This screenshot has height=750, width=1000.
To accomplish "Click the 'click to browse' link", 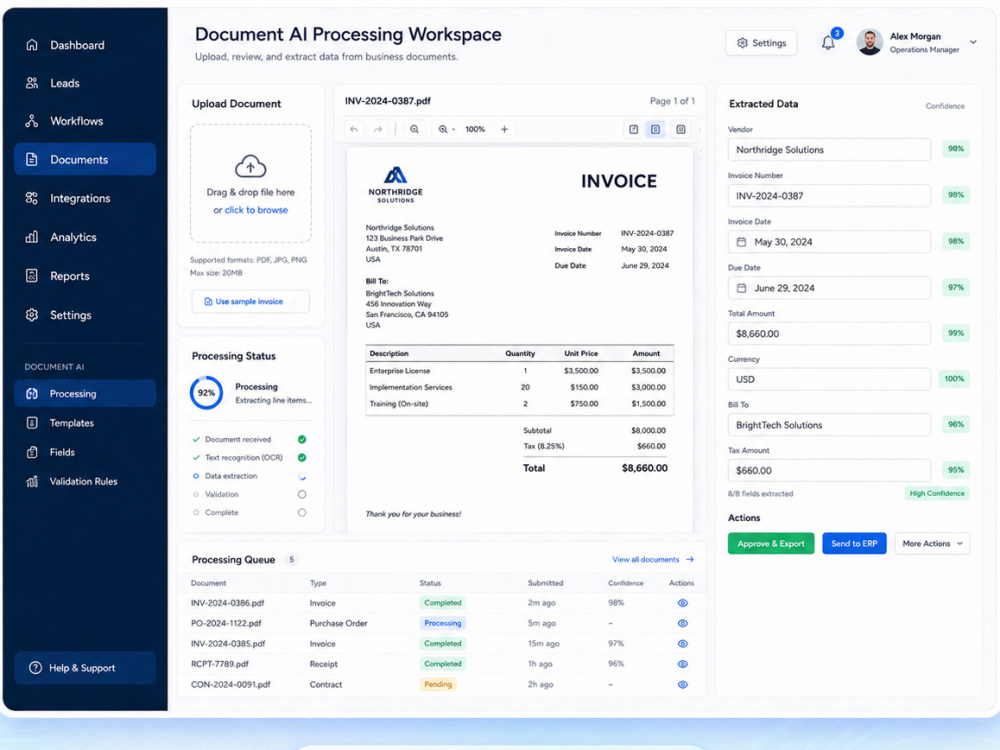I will coord(256,210).
